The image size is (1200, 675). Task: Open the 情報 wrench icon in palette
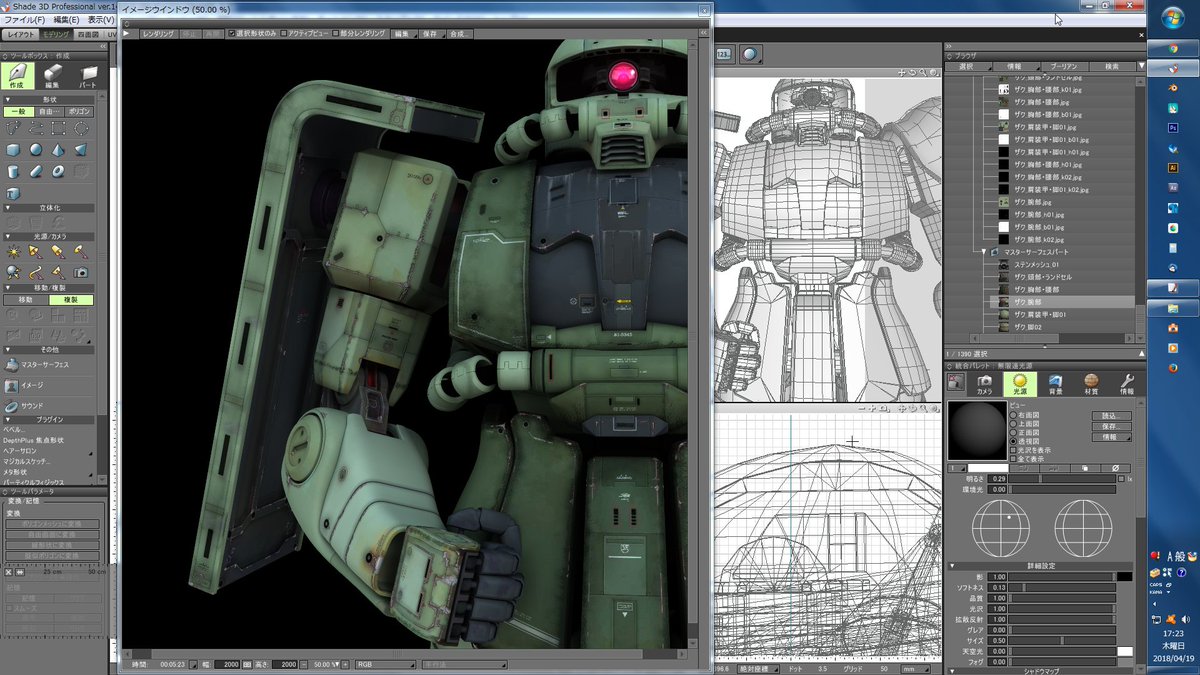[1126, 384]
